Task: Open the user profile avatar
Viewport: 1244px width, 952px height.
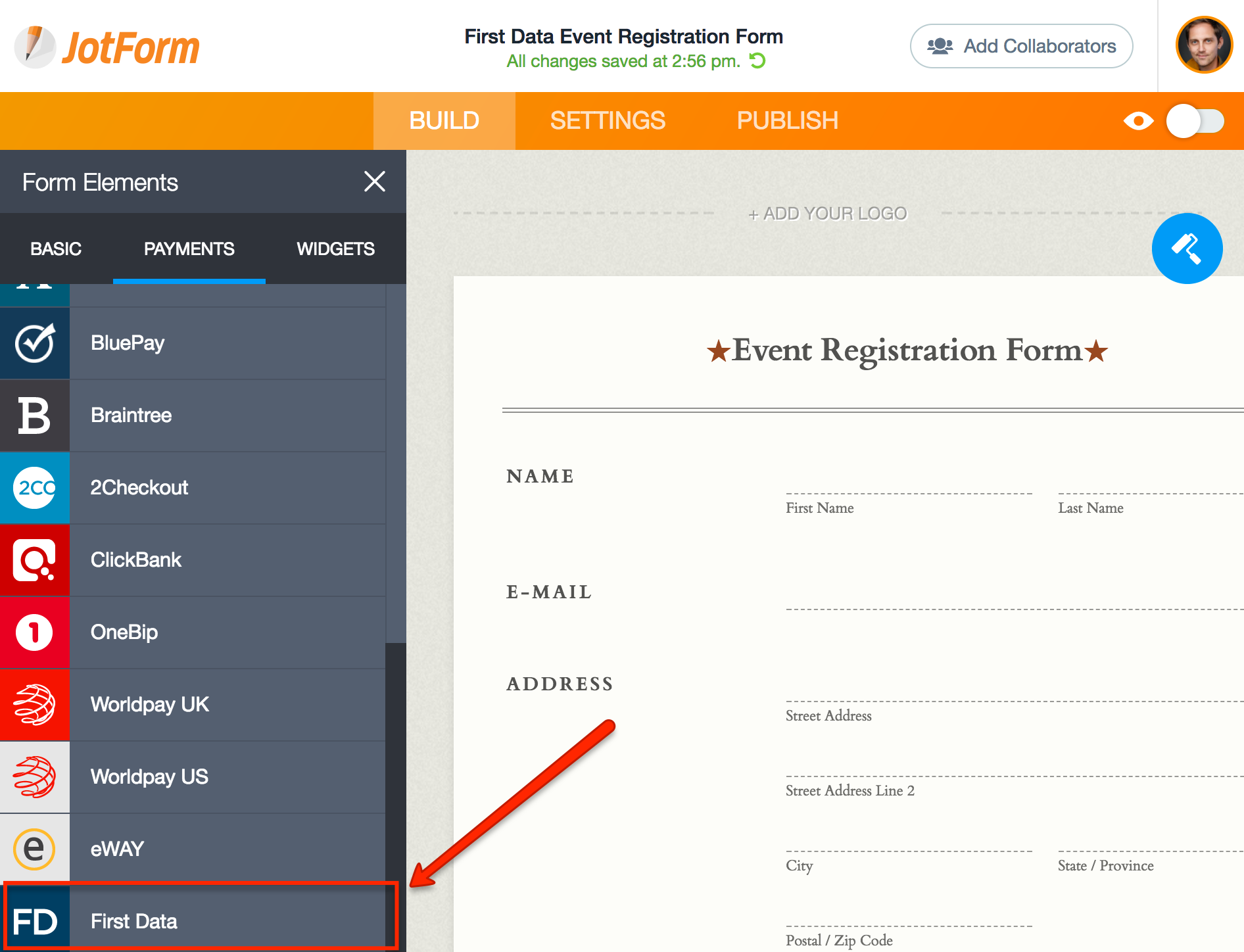Action: point(1204,45)
